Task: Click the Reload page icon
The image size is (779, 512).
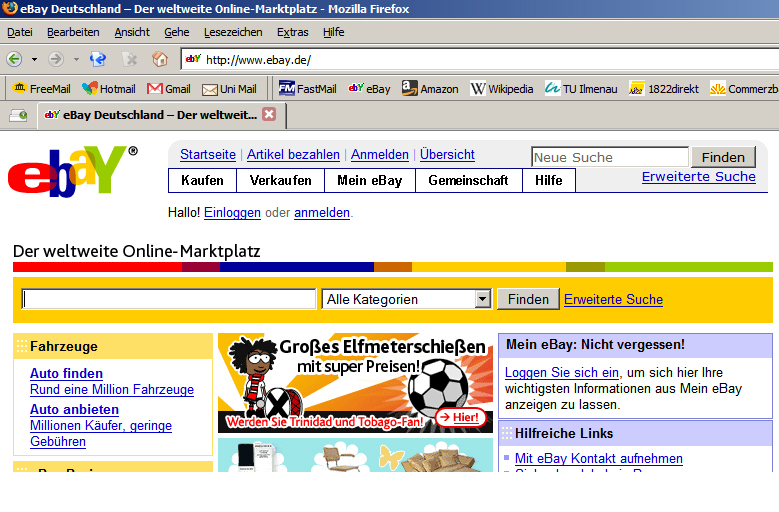Action: (x=98, y=59)
